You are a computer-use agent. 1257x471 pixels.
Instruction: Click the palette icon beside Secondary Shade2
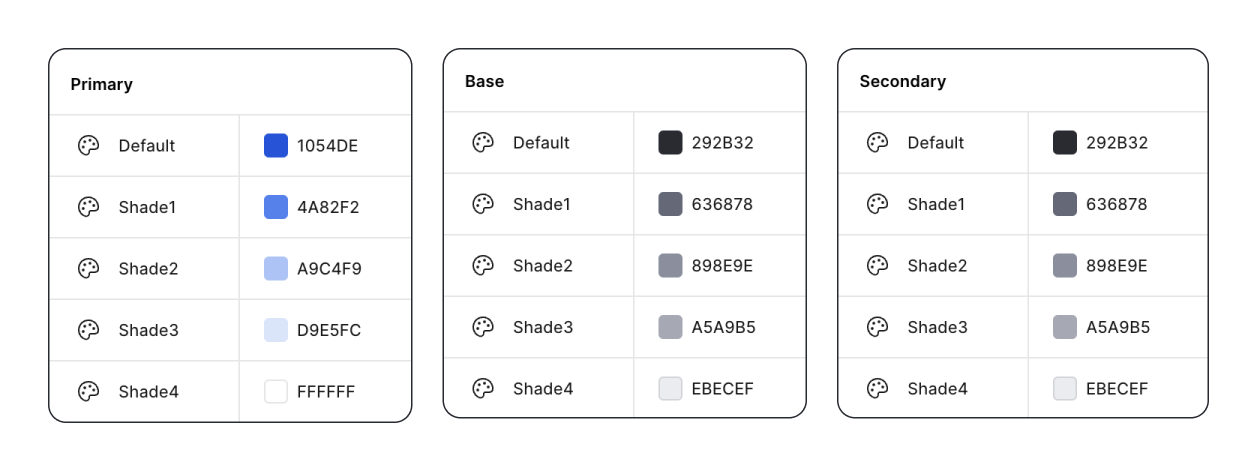pyautogui.click(x=877, y=266)
